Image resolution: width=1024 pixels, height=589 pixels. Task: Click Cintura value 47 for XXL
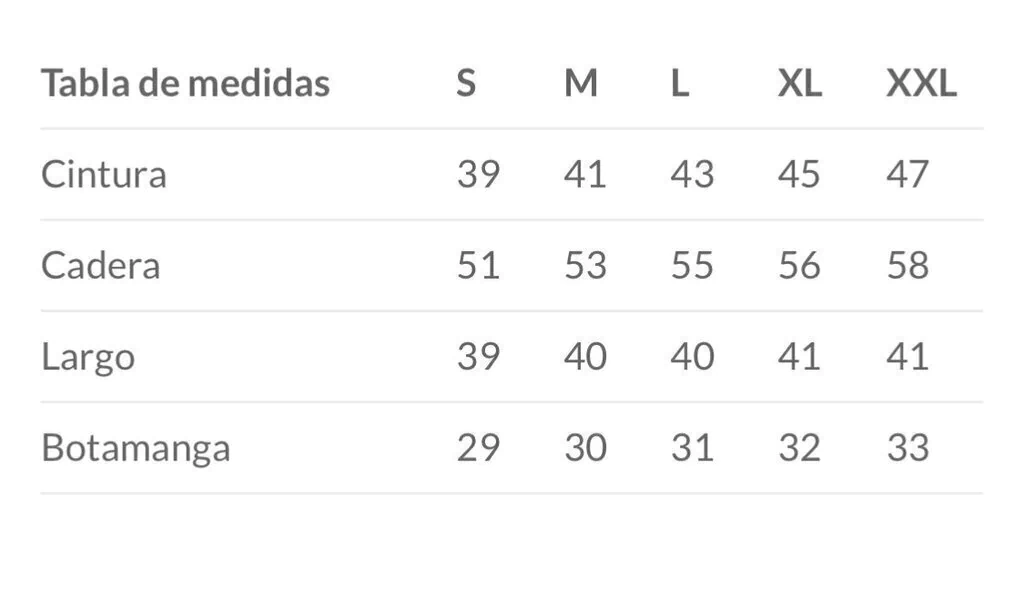tap(907, 174)
